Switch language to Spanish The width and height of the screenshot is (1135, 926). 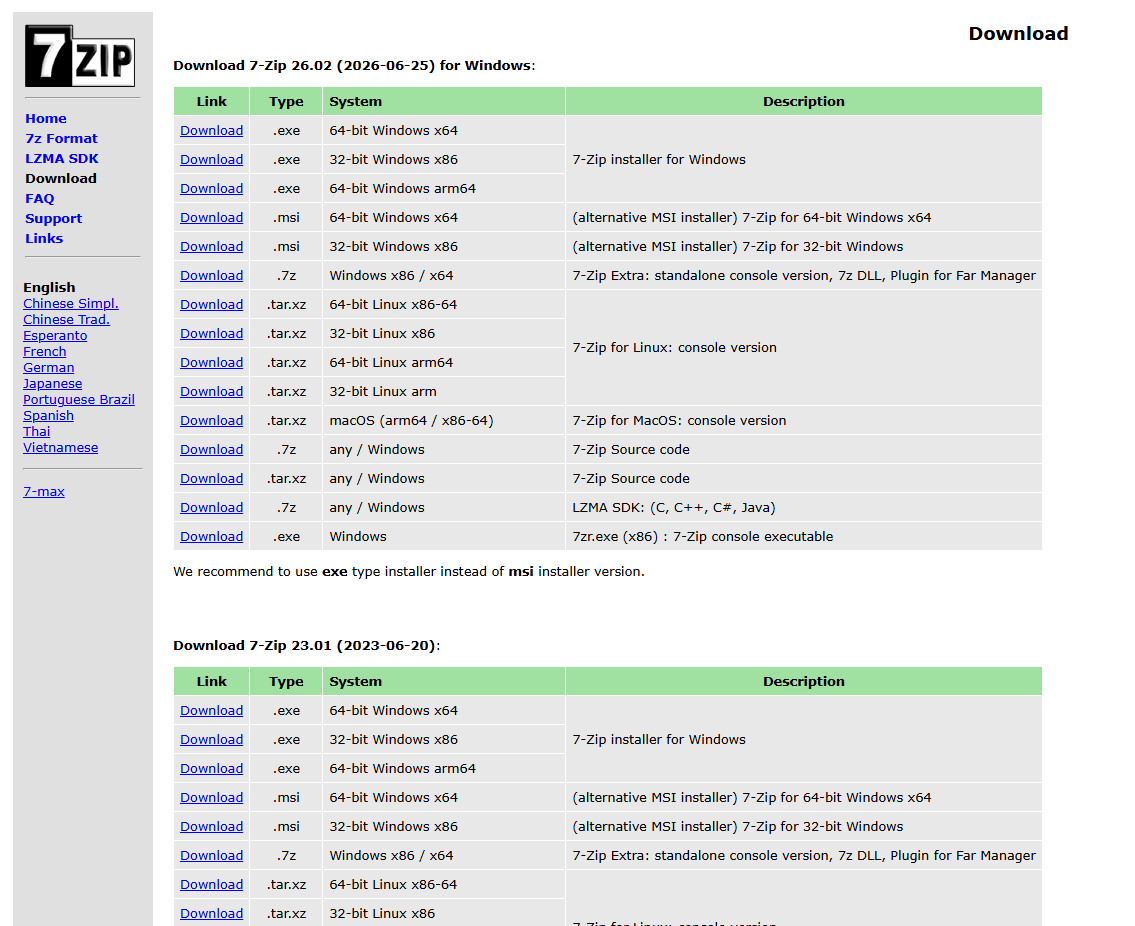click(x=48, y=415)
